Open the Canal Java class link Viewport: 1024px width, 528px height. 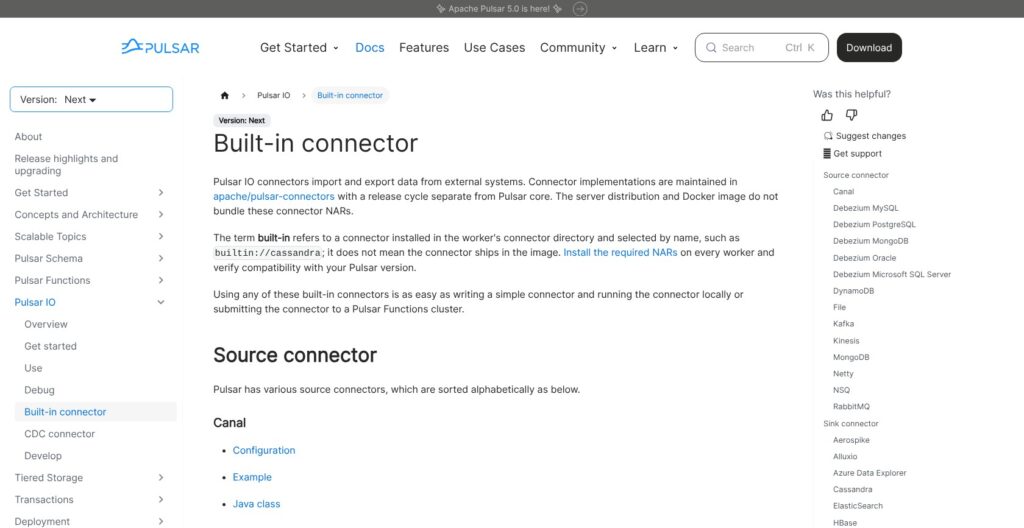256,504
